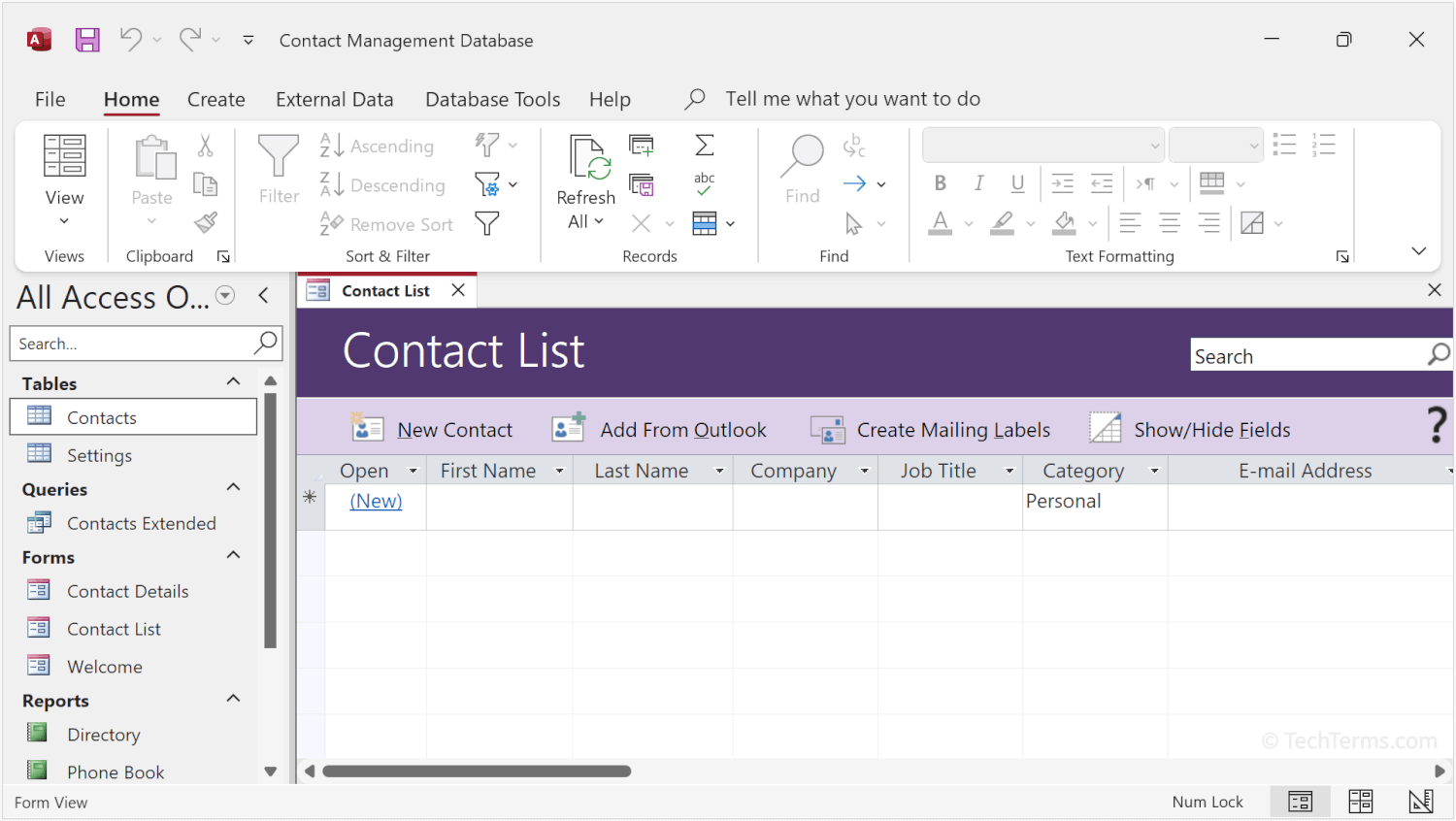Click the Toggle Filter funnel icon
This screenshot has width=1456, height=821.
[x=487, y=224]
